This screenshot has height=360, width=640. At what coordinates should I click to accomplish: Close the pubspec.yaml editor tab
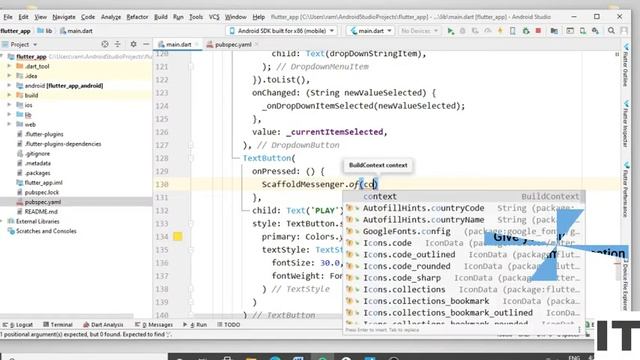click(257, 44)
